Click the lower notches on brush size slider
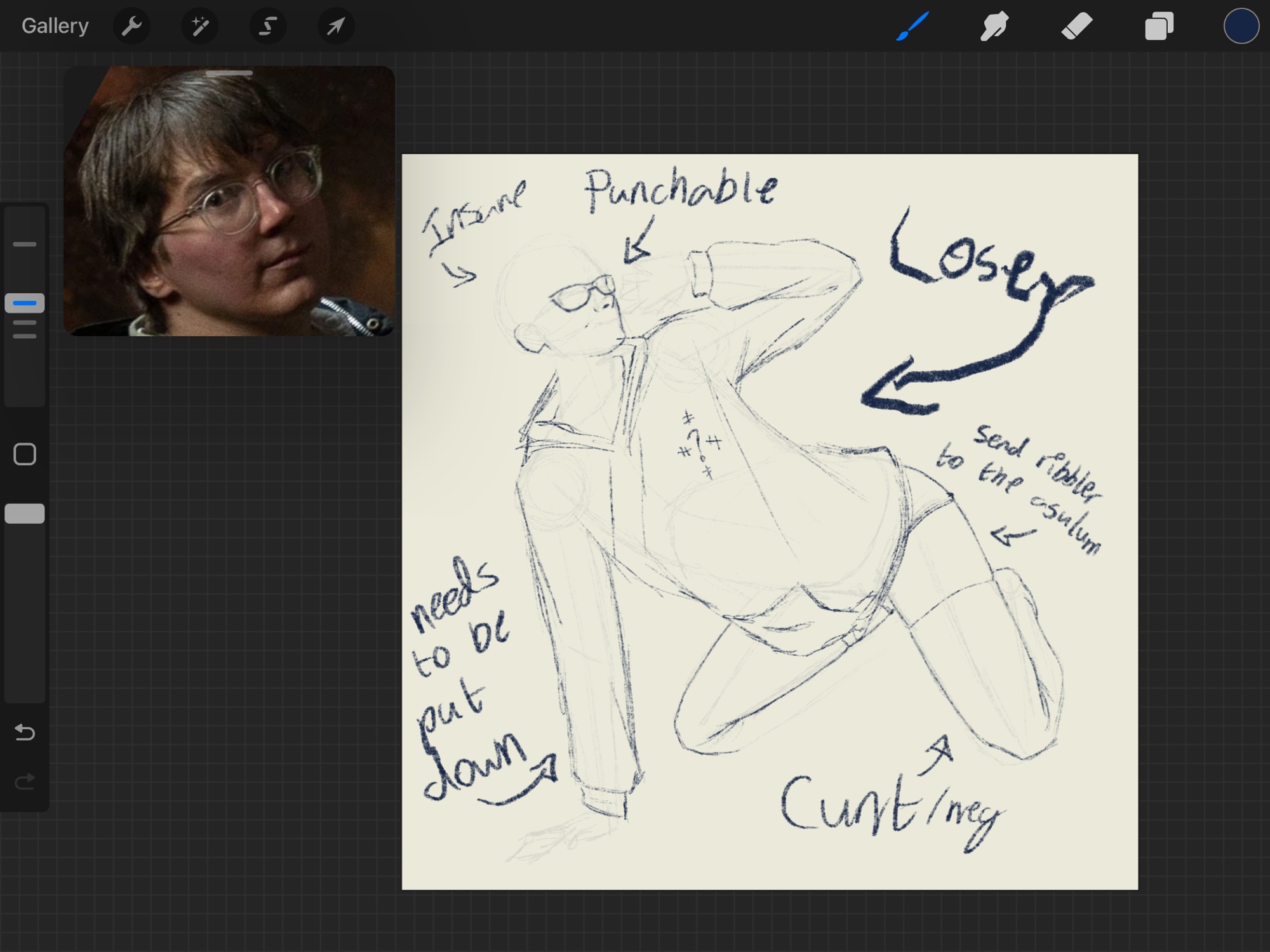Screen dimensions: 1270x952 click(x=25, y=329)
